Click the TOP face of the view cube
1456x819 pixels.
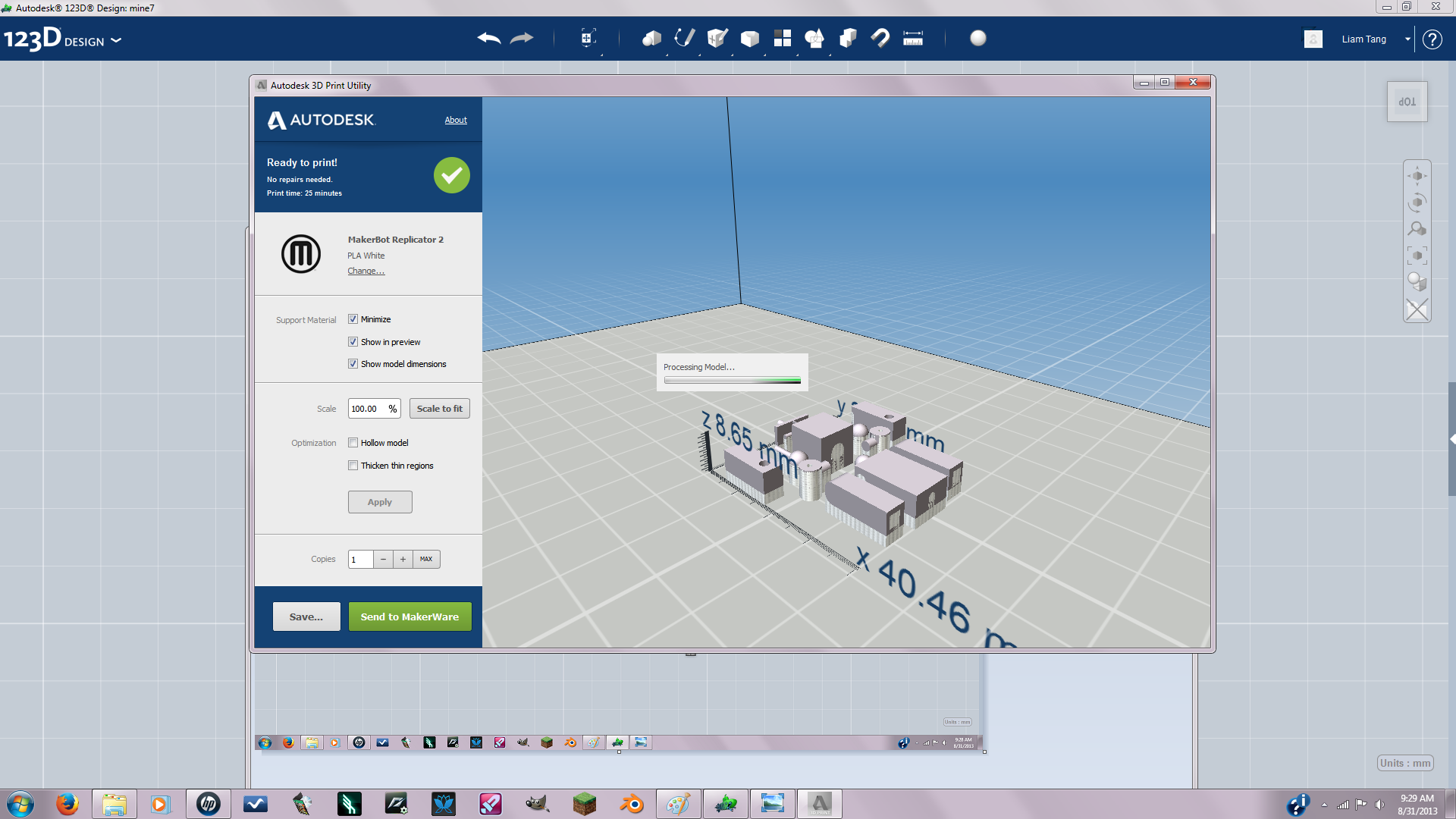pos(1407,102)
